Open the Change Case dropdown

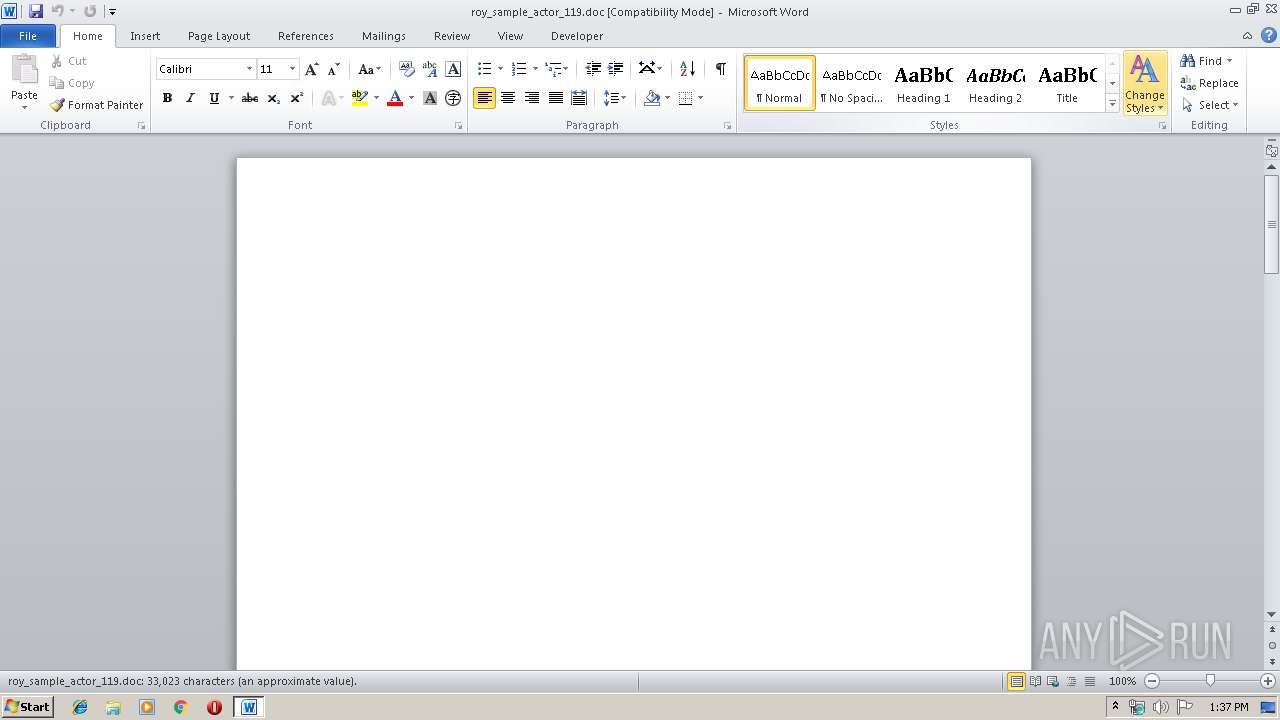coord(369,69)
